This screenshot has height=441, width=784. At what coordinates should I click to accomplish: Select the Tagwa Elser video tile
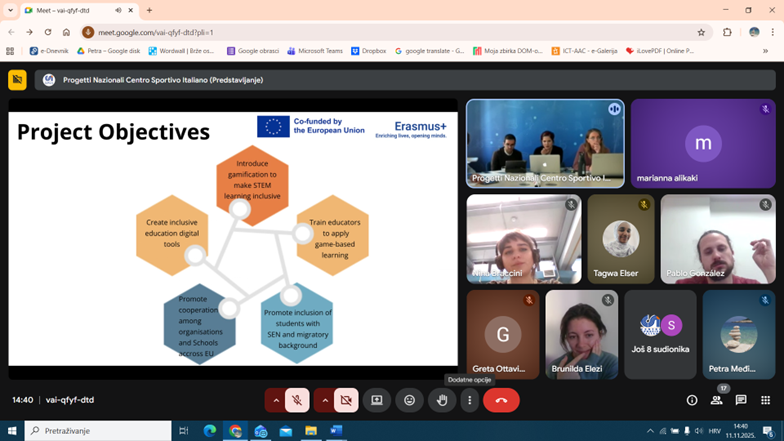620,239
